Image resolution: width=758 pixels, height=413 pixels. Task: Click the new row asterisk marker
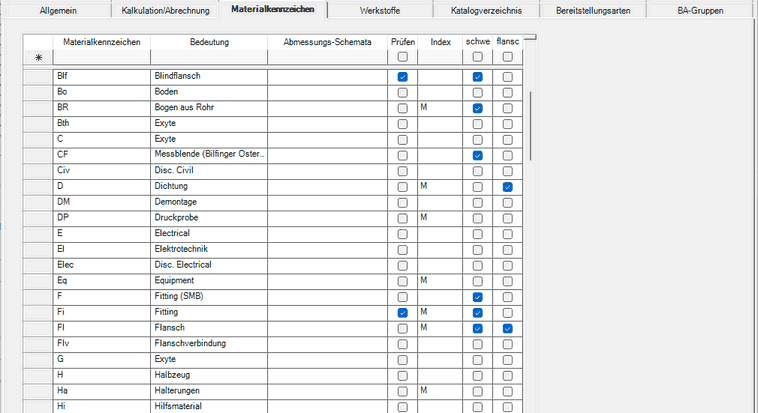37,59
